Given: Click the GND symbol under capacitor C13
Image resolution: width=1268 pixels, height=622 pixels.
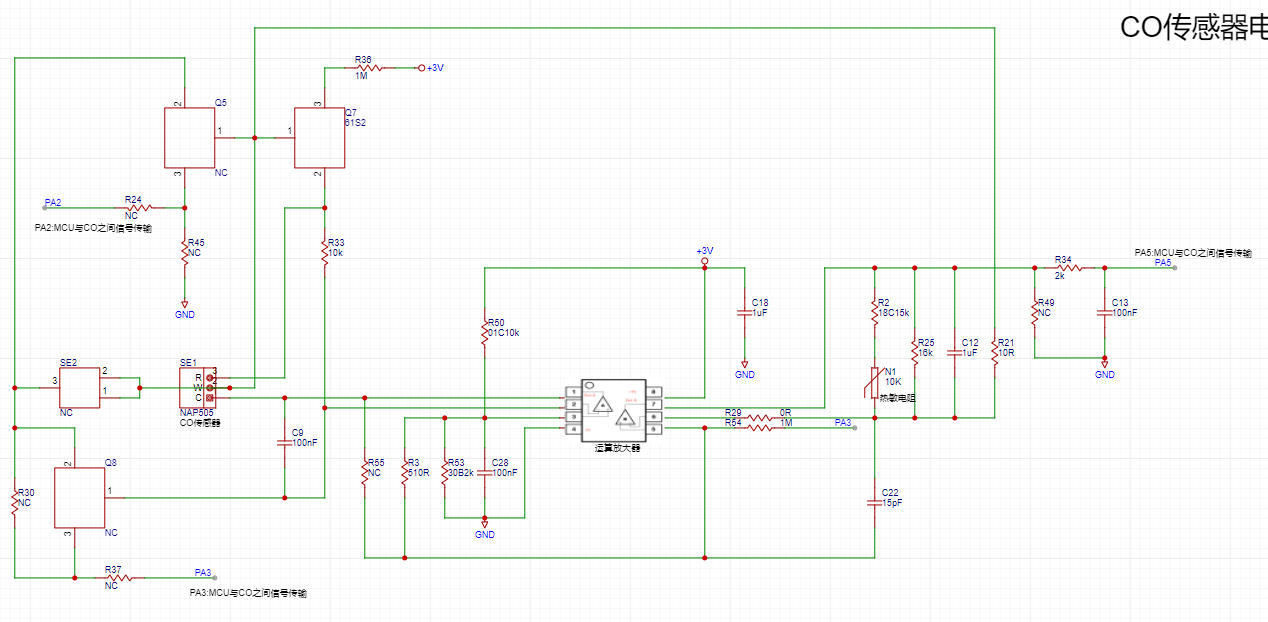Looking at the screenshot, I should click(x=1104, y=368).
